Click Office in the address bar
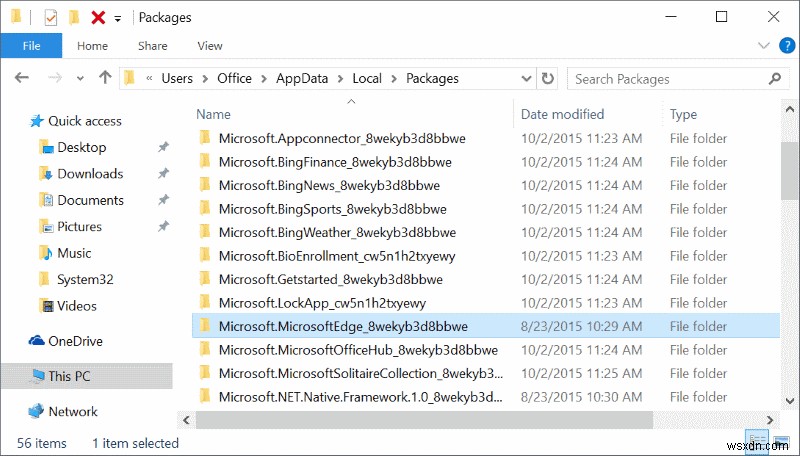This screenshot has width=800, height=456. pos(234,79)
